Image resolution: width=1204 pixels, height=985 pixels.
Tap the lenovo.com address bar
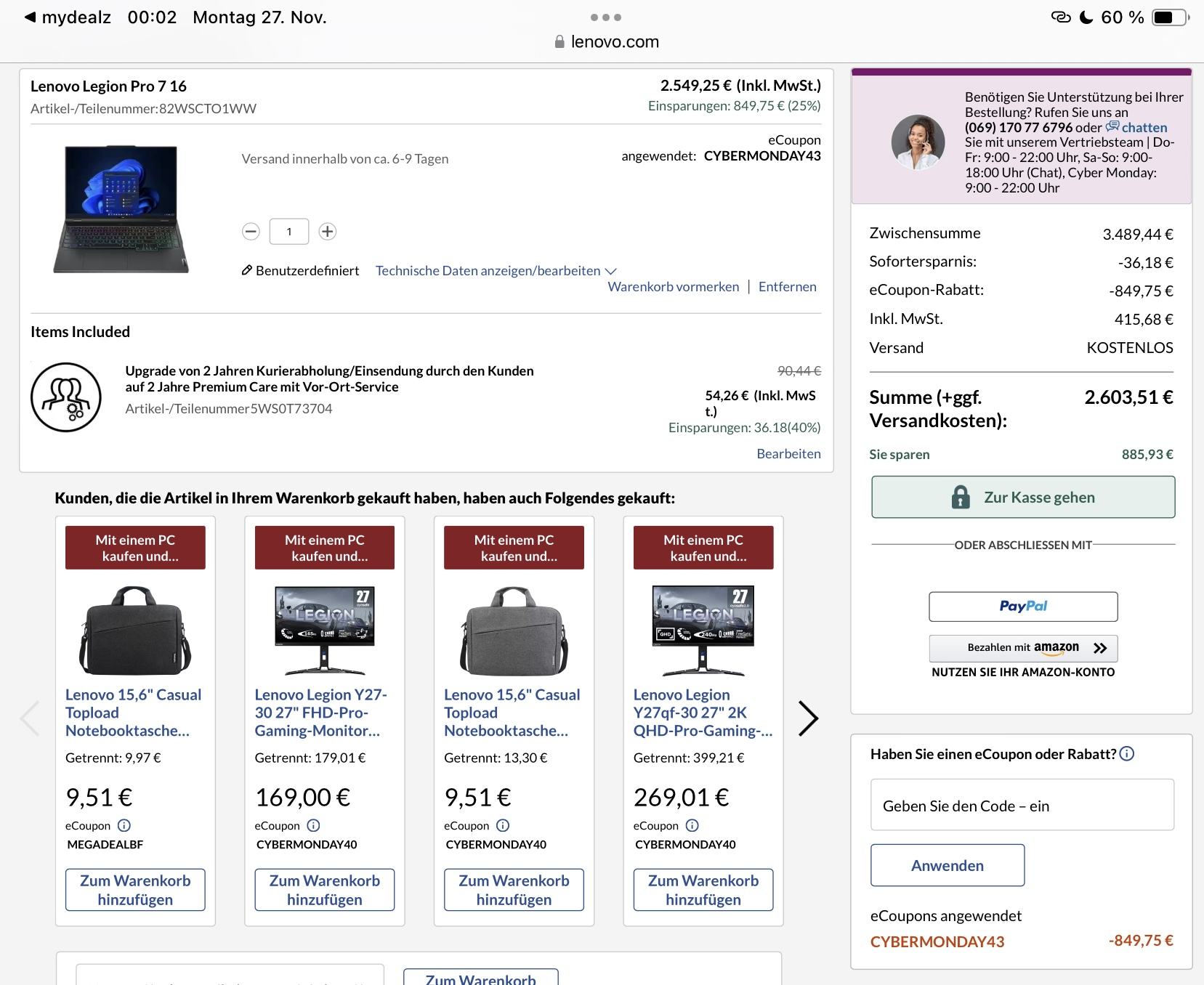pyautogui.click(x=607, y=41)
